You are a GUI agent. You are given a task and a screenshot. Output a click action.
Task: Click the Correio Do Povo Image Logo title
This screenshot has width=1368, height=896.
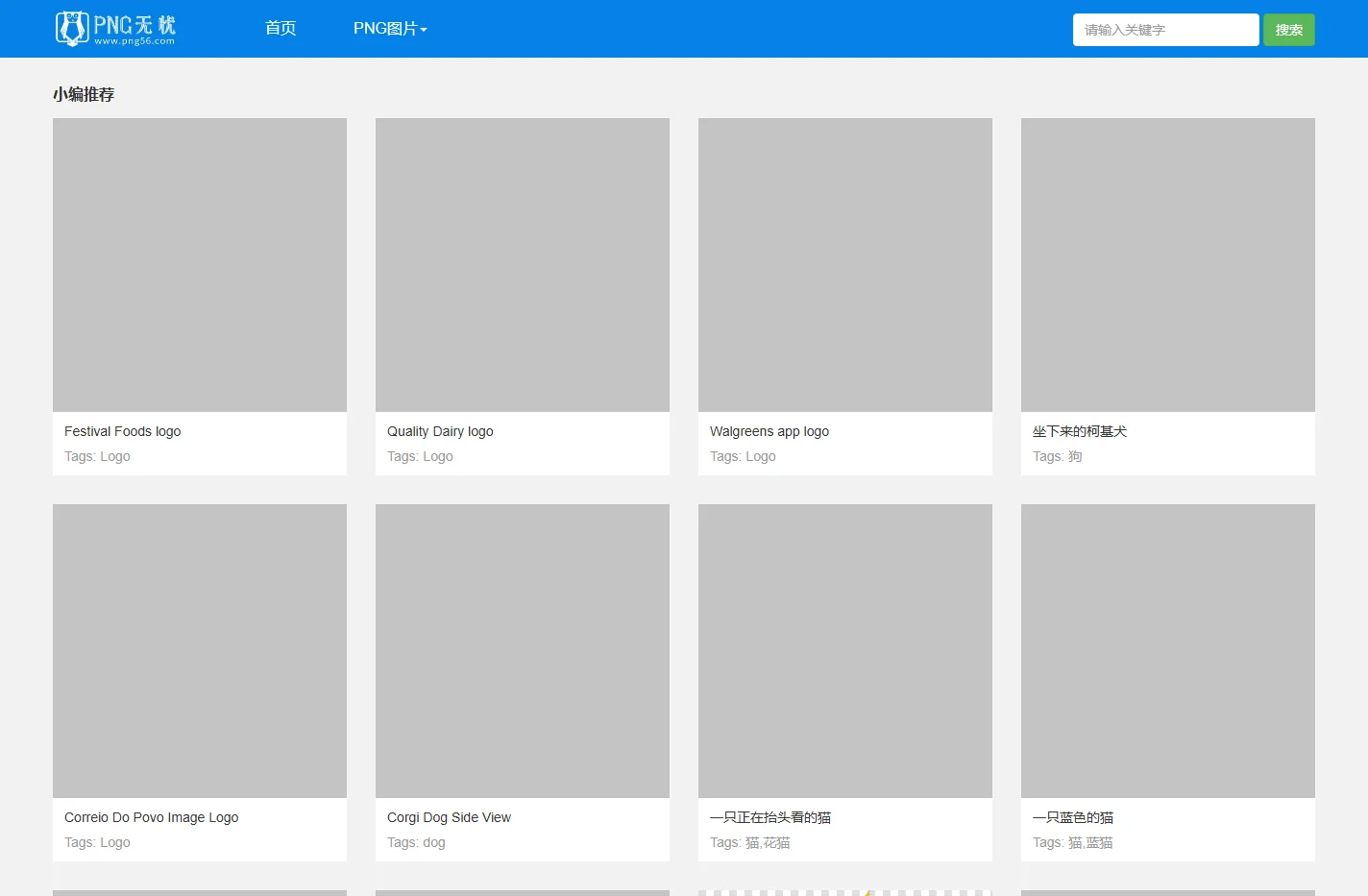point(151,817)
